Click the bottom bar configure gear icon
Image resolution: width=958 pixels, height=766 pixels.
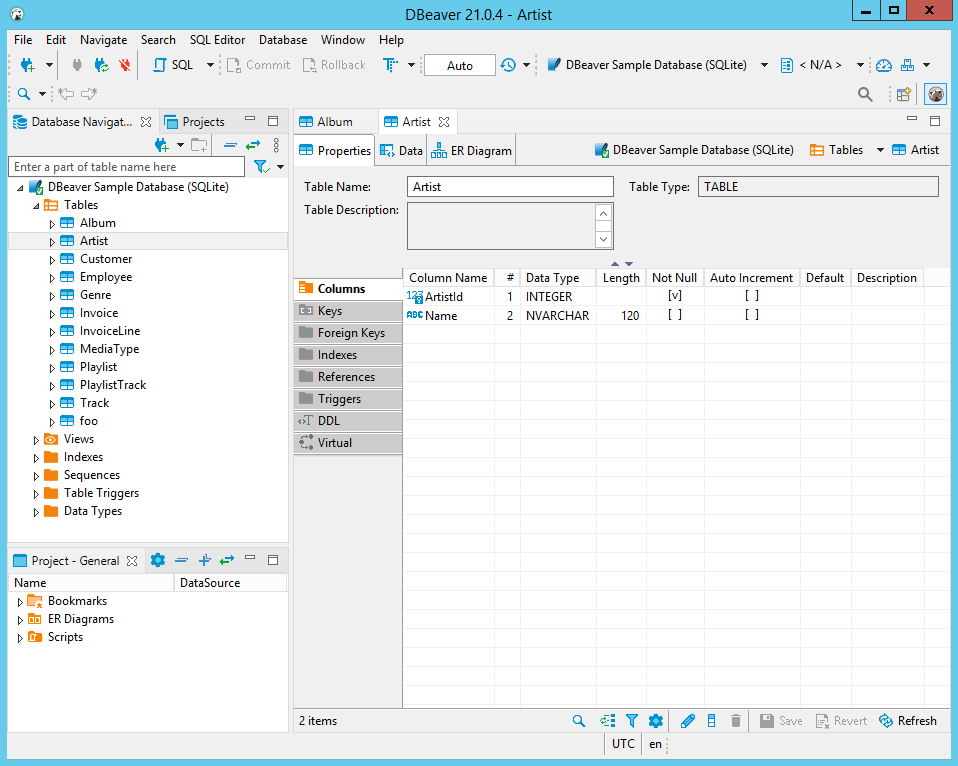point(656,721)
